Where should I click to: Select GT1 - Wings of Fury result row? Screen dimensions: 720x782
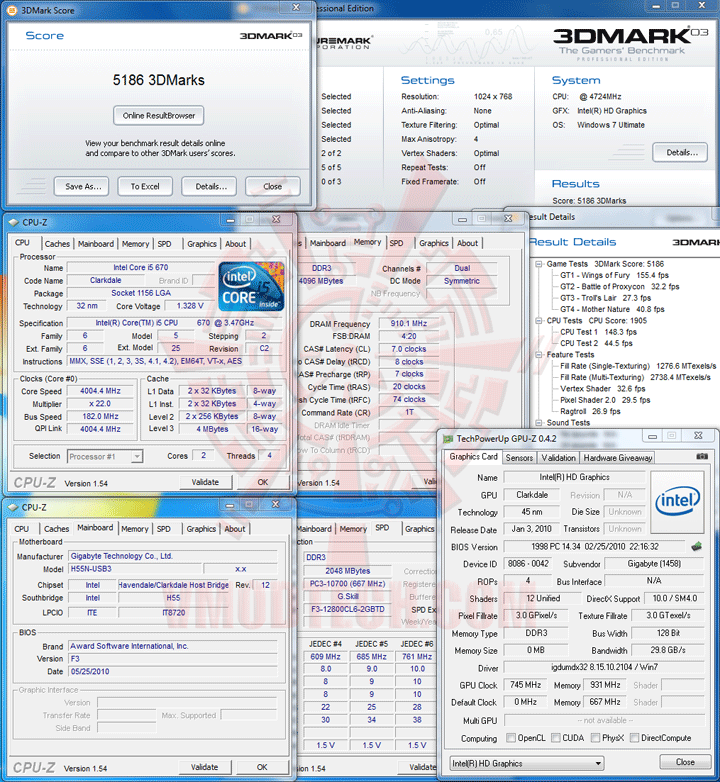pyautogui.click(x=614, y=275)
